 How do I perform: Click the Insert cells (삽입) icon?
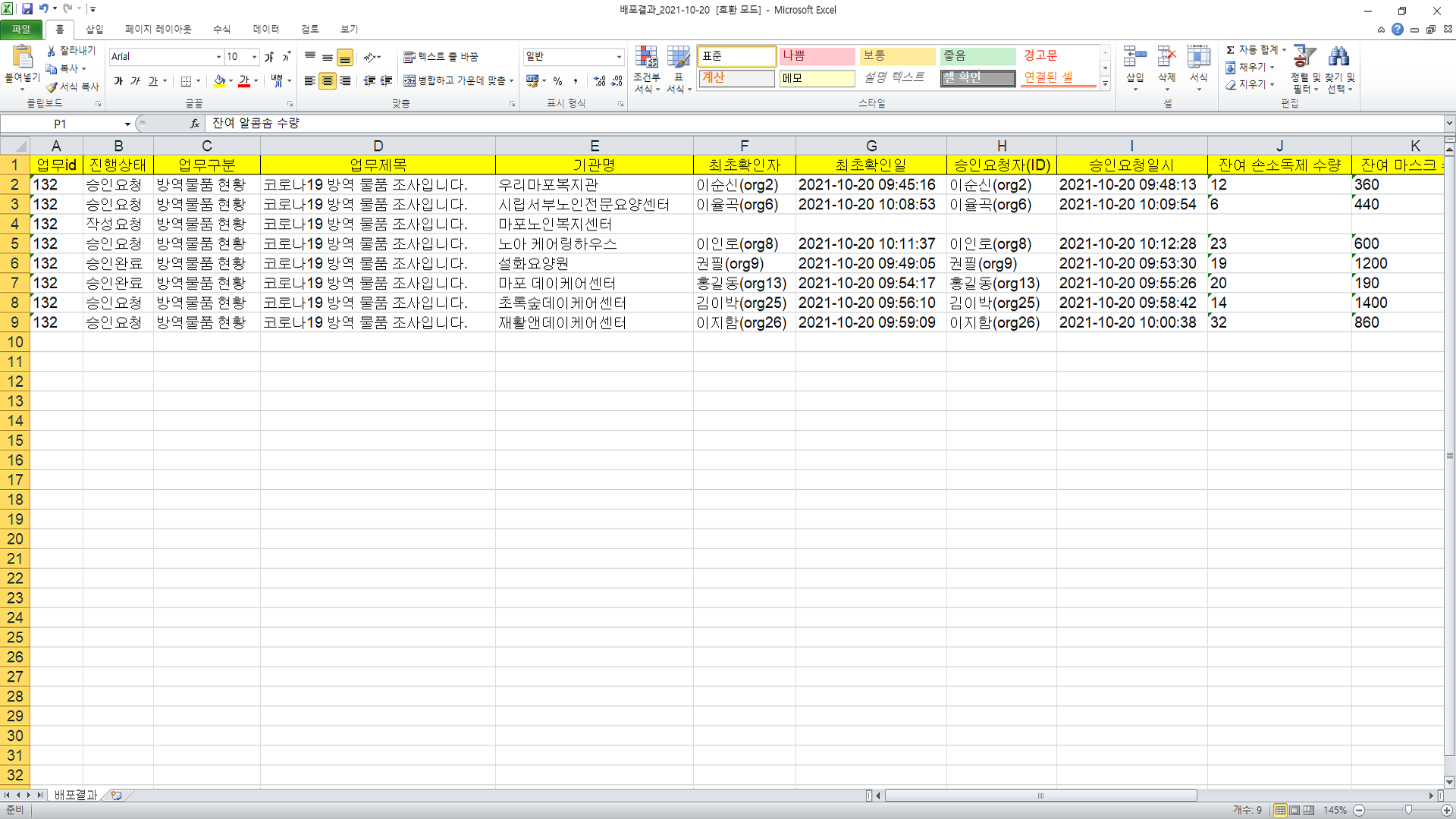1134,58
